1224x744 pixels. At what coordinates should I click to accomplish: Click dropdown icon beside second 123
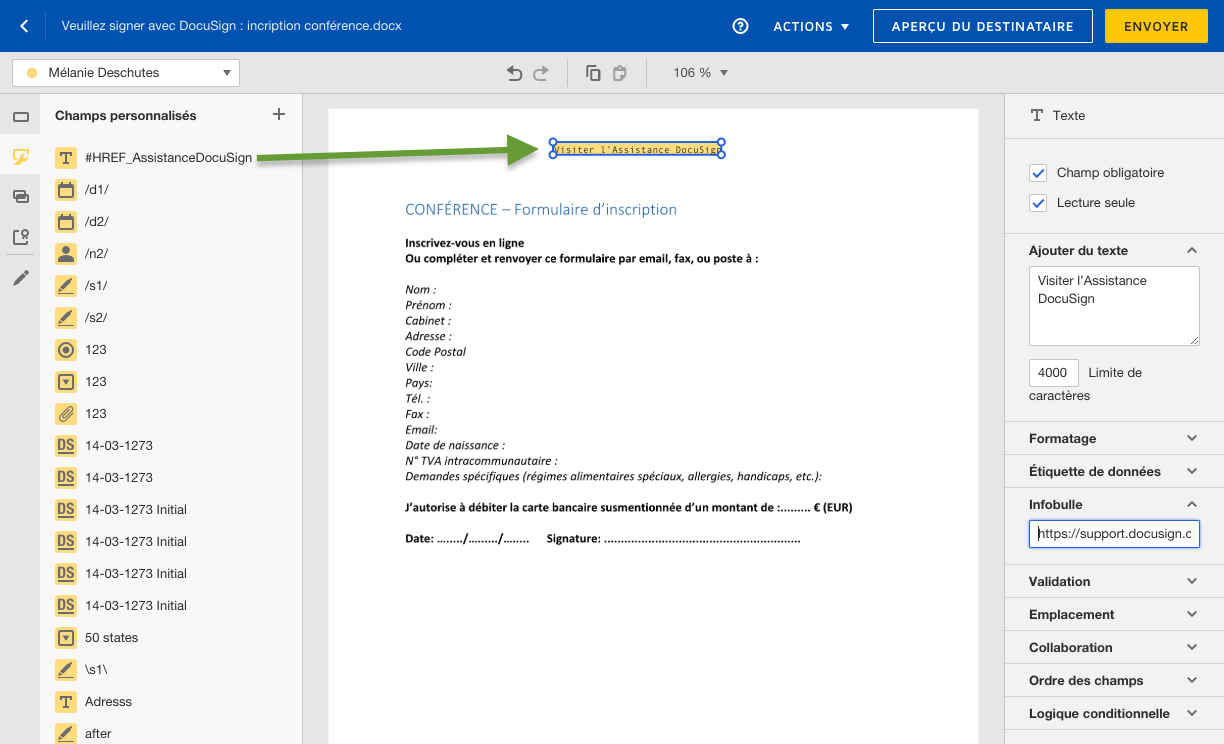pyautogui.click(x=66, y=382)
